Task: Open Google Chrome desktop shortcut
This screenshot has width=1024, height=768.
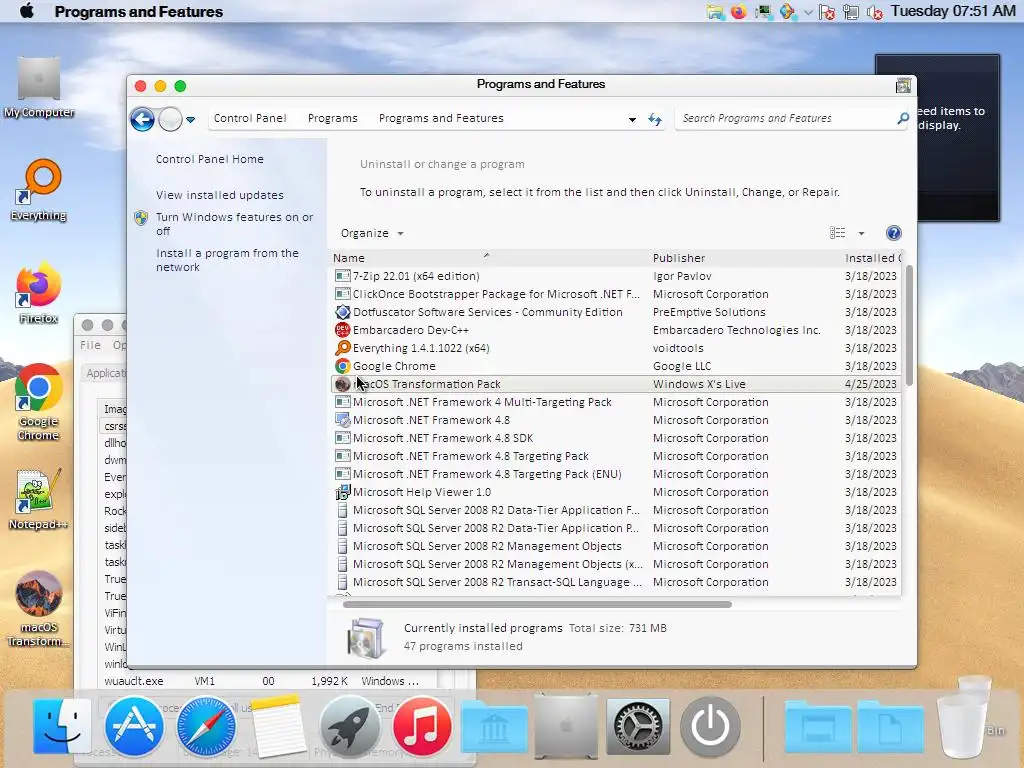Action: pyautogui.click(x=39, y=402)
